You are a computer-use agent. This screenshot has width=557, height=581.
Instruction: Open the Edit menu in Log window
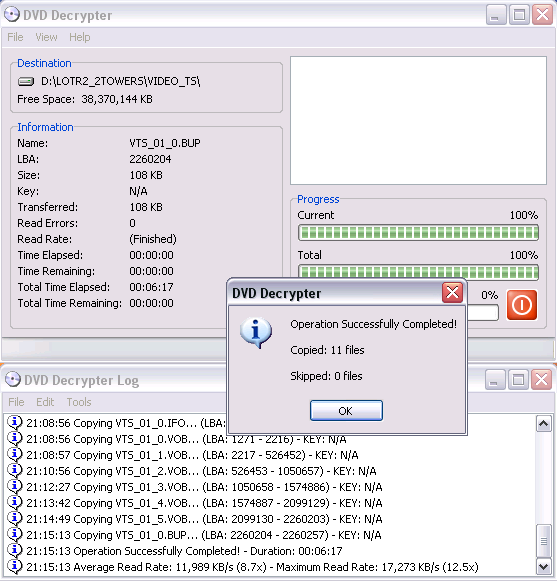pos(45,402)
